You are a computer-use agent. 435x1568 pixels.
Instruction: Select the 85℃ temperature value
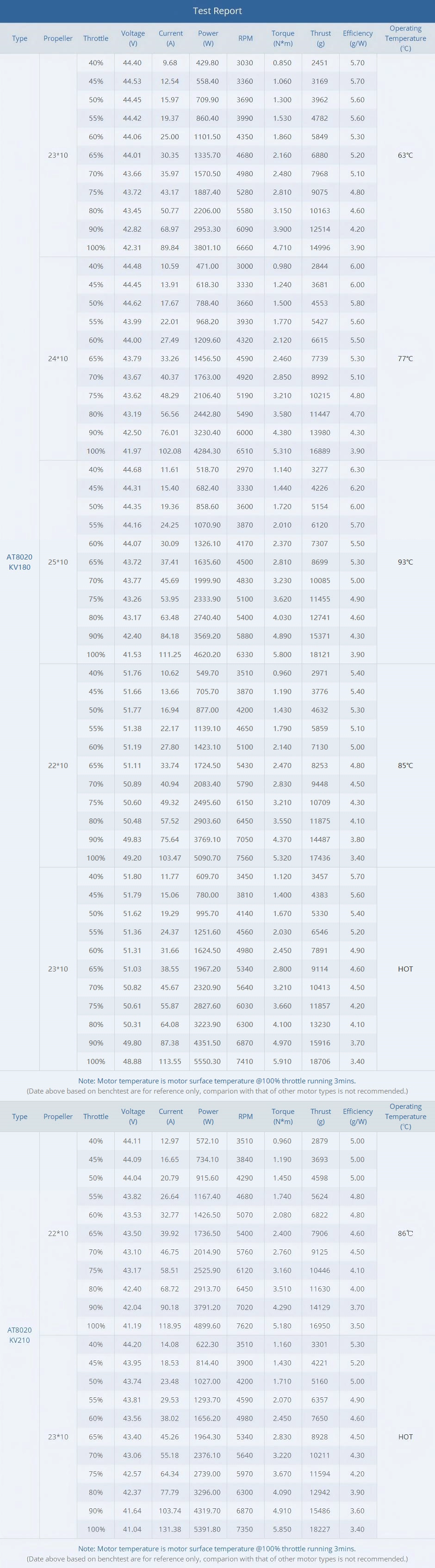click(405, 765)
